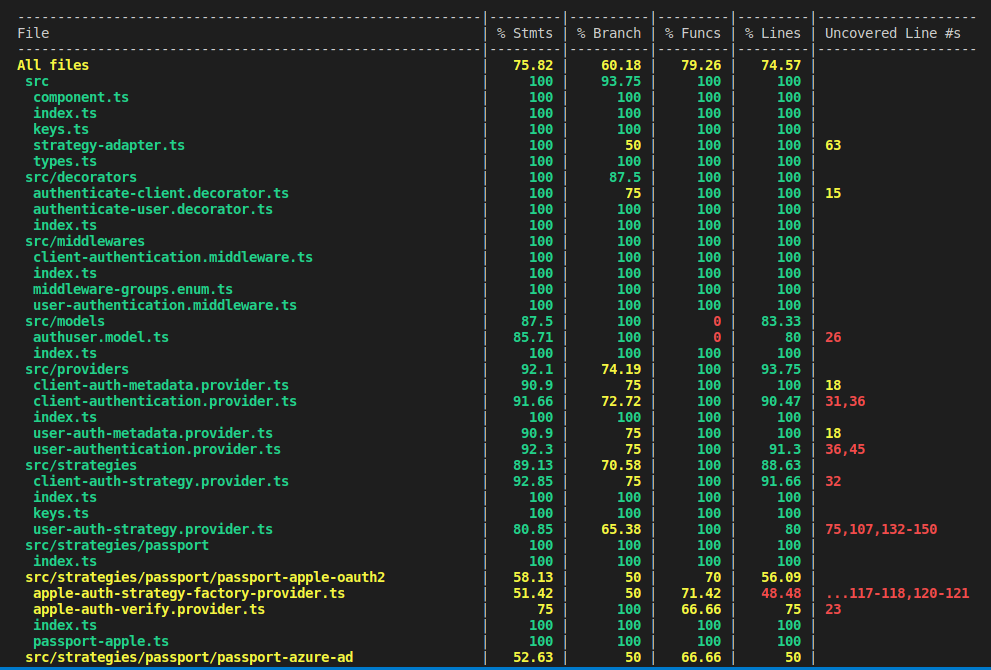Screen dimensions: 991x670
Task: Click uncovered line 32 for client-auth-strategy.provider.ts
Action: 833,482
